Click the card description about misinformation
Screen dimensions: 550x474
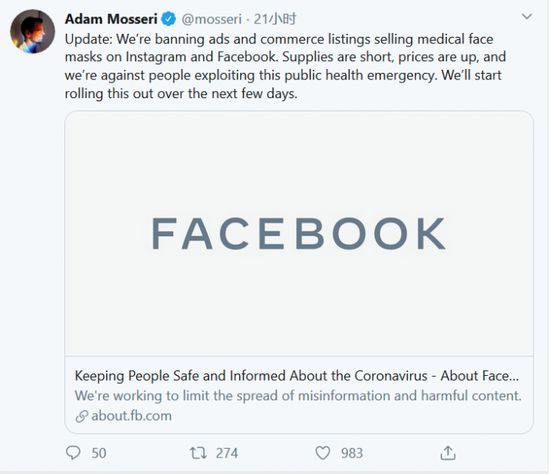(x=298, y=396)
